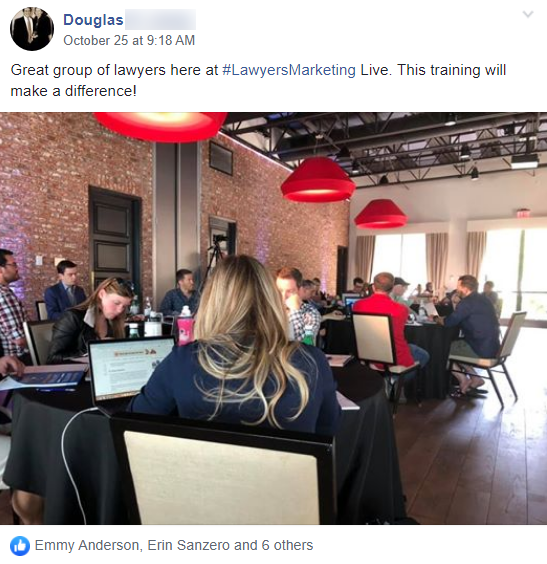Screen dimensions: 547x564
Task: Show the 6 others who reacted
Action: tap(287, 545)
